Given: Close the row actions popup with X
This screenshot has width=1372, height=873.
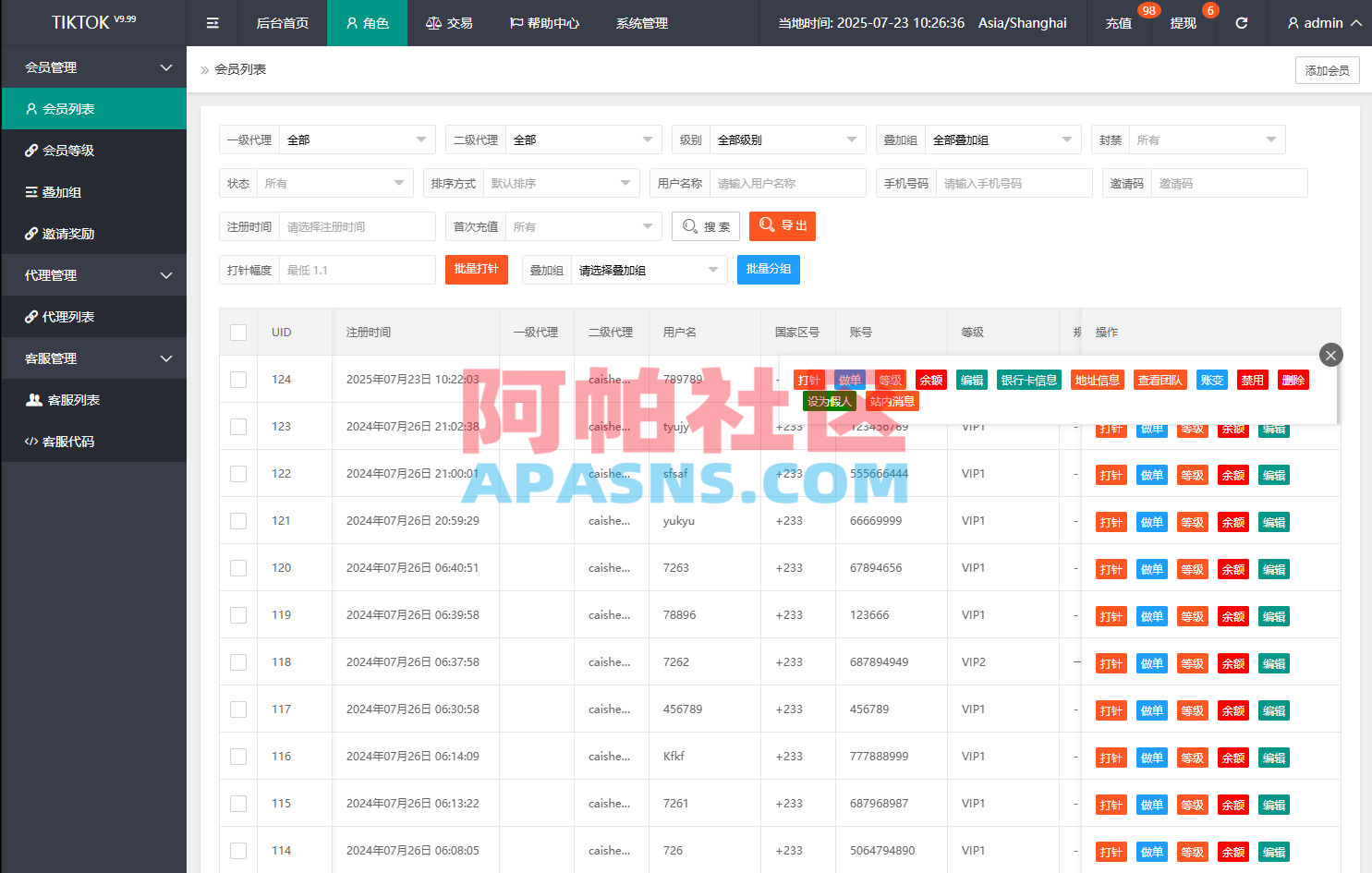Looking at the screenshot, I should click(1330, 355).
